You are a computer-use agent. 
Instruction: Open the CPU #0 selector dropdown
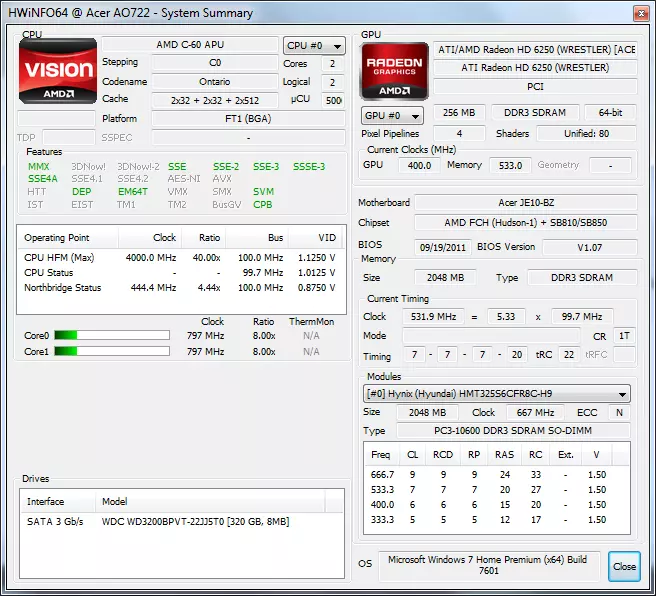pos(314,46)
